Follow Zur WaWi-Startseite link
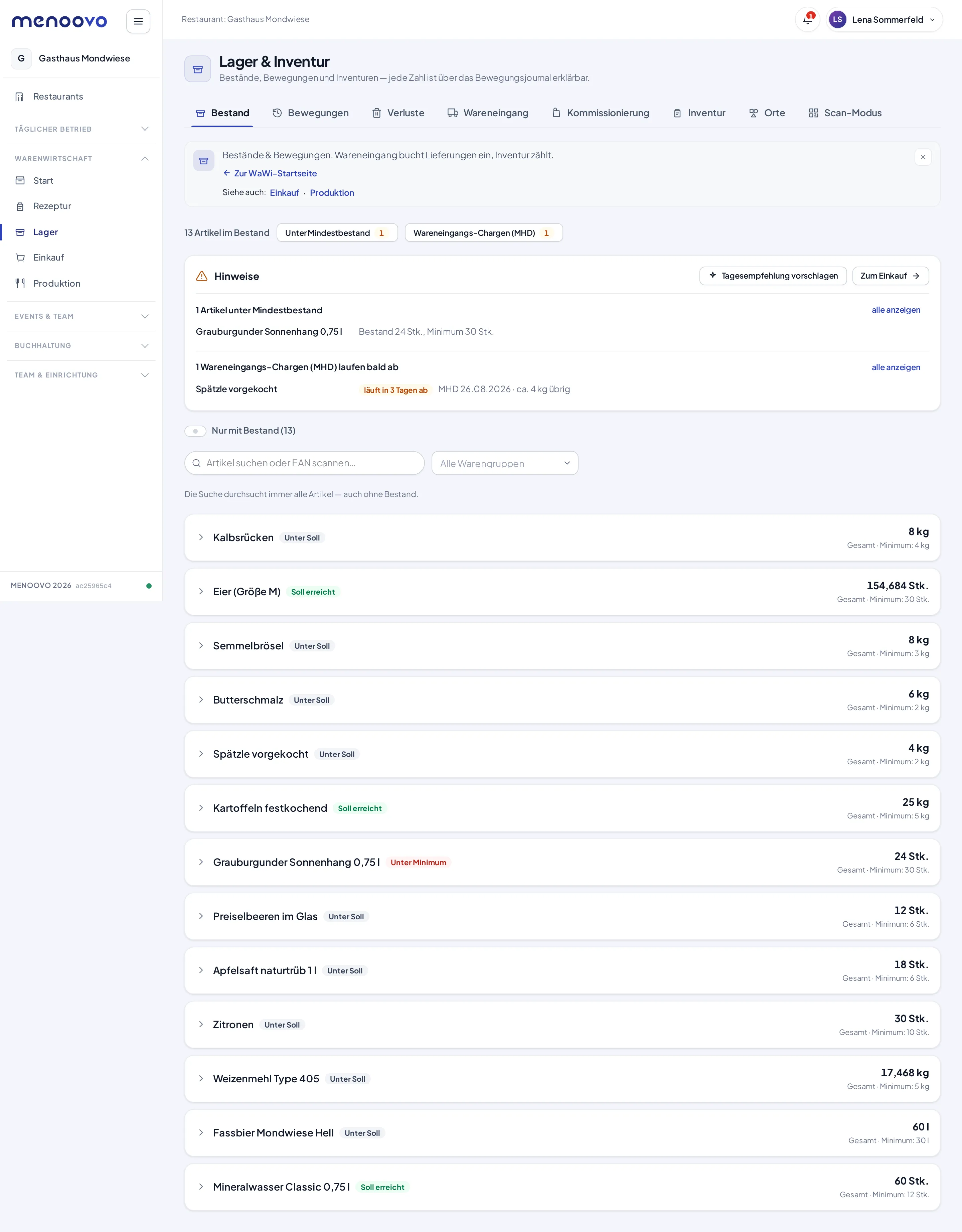962x1232 pixels. (270, 173)
